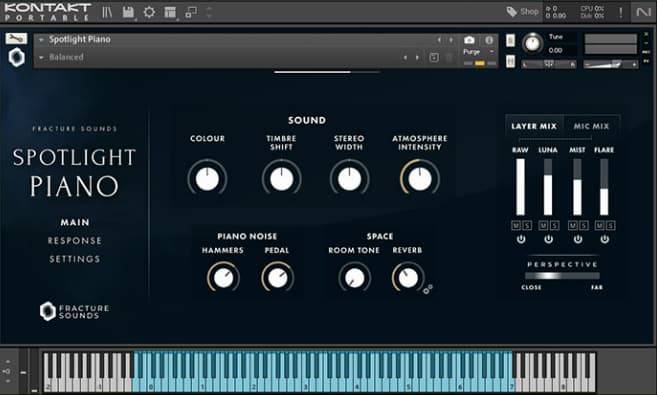
Task: Toggle RAW layer power icon
Action: point(521,239)
